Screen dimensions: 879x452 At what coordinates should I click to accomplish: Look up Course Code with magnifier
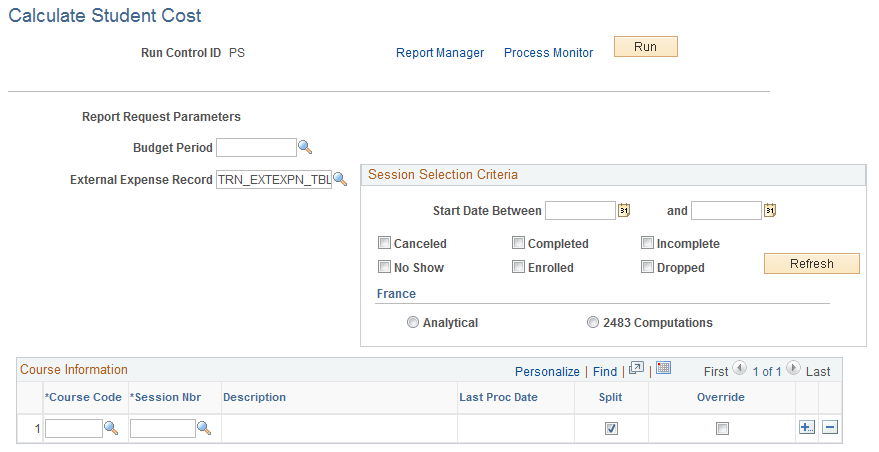(x=111, y=428)
